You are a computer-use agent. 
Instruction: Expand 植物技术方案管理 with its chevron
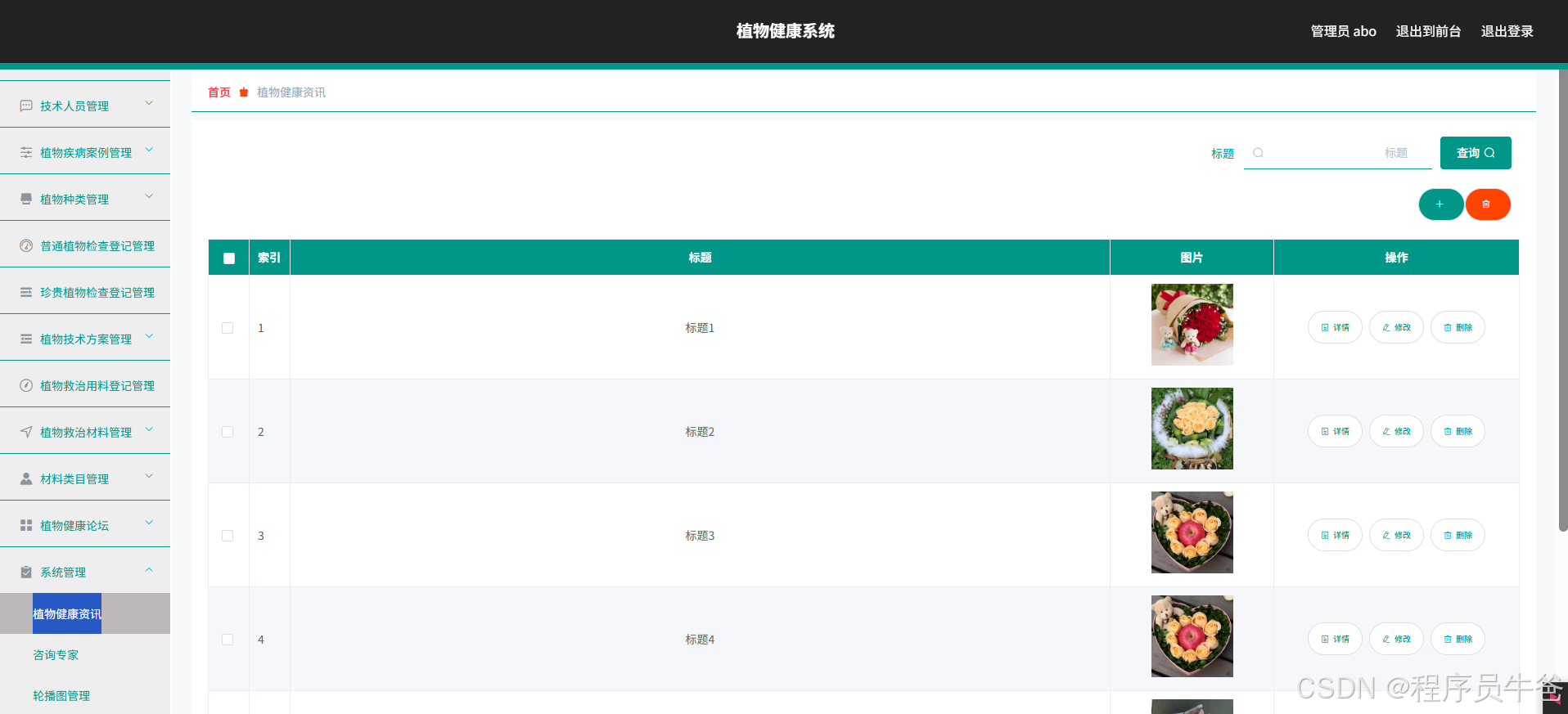(x=149, y=336)
